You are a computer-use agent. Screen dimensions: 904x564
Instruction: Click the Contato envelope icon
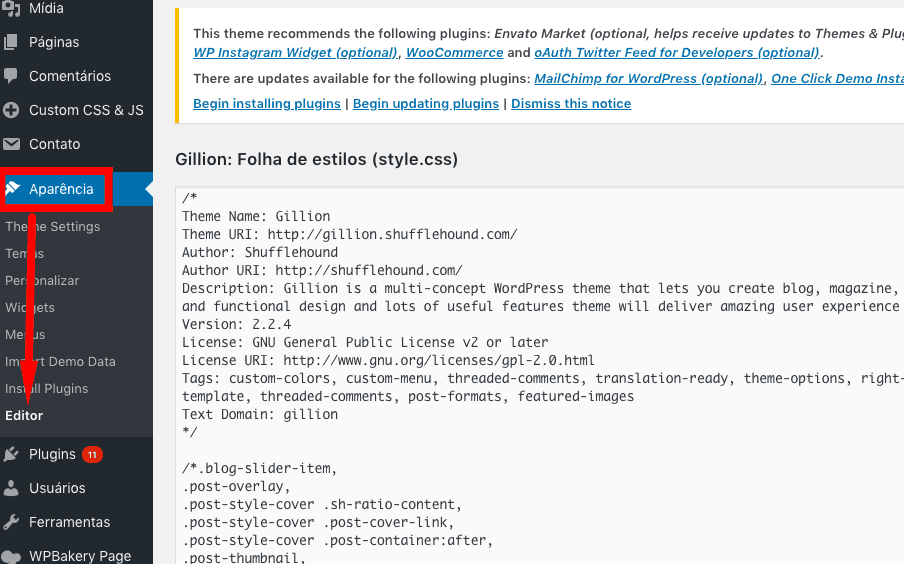tap(11, 144)
